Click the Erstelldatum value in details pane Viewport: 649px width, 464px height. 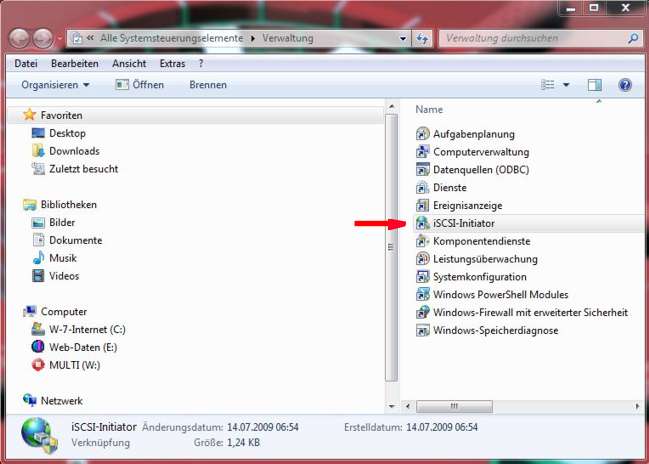(442, 427)
